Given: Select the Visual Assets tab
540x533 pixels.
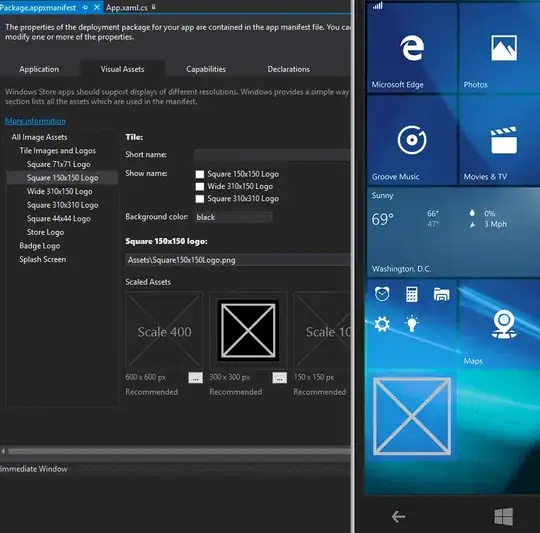Looking at the screenshot, I should click(x=122, y=69).
